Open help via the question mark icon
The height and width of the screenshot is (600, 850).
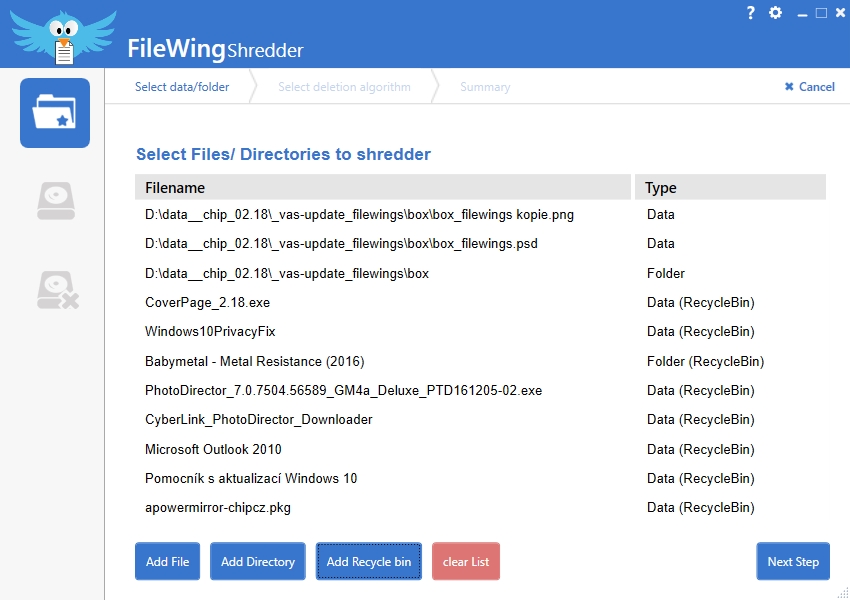pos(750,13)
